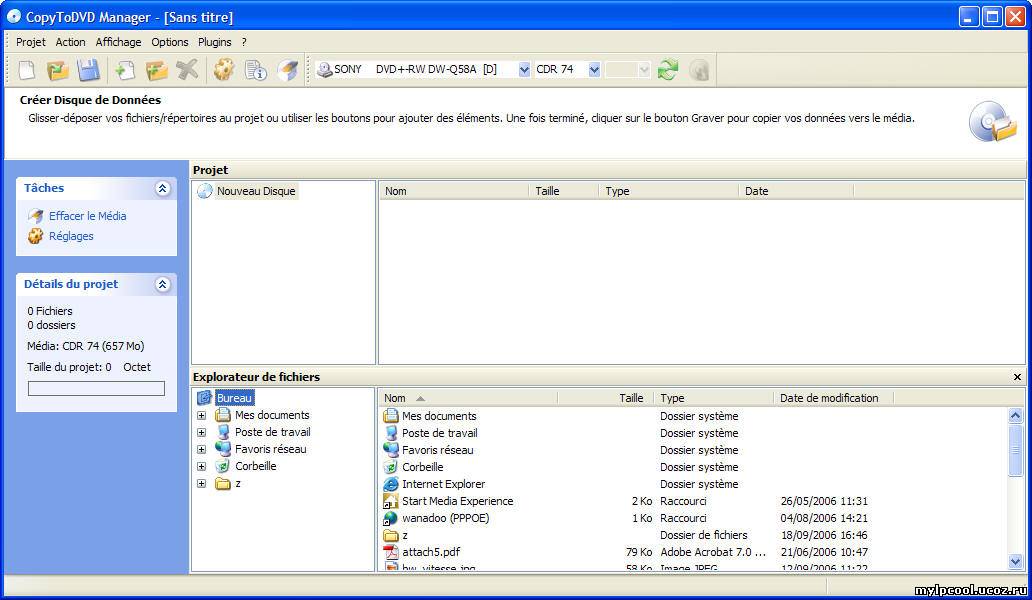The width and height of the screenshot is (1032, 600).
Task: Click the Effacer le Média link
Action: click(88, 216)
